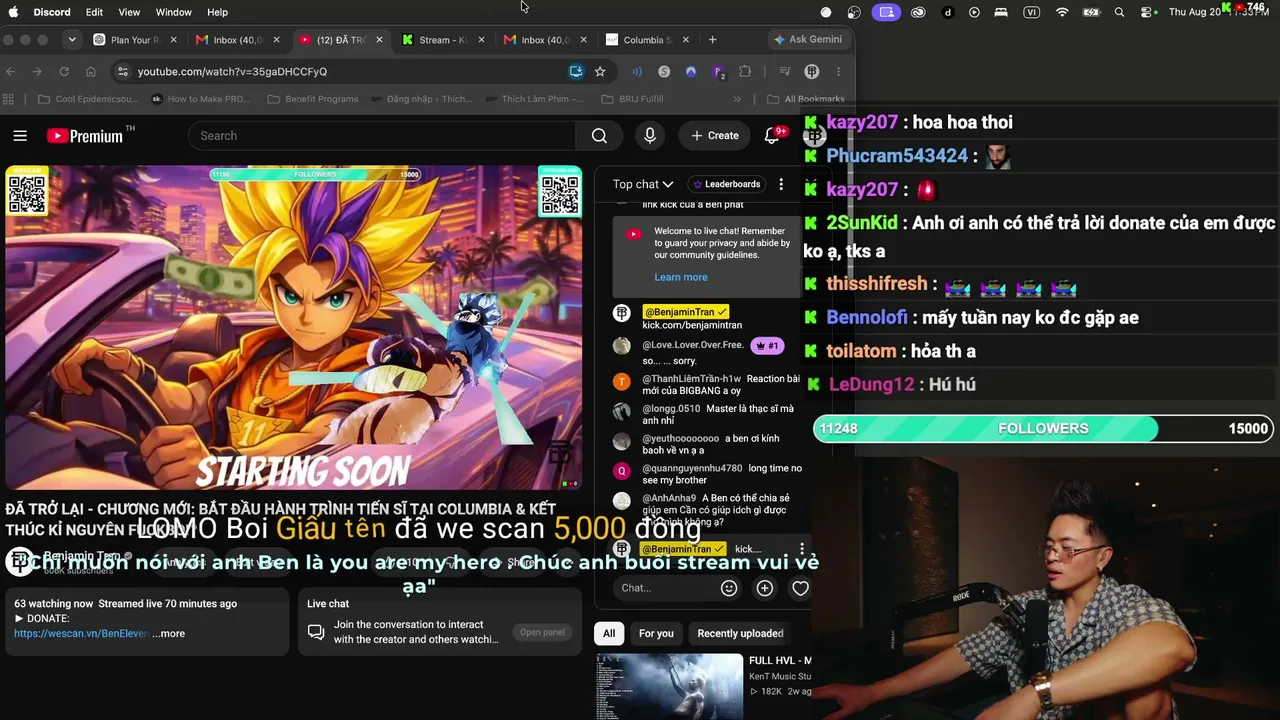Click the YouTube search magnifier button
Viewport: 1280px width, 720px height.
(x=599, y=136)
